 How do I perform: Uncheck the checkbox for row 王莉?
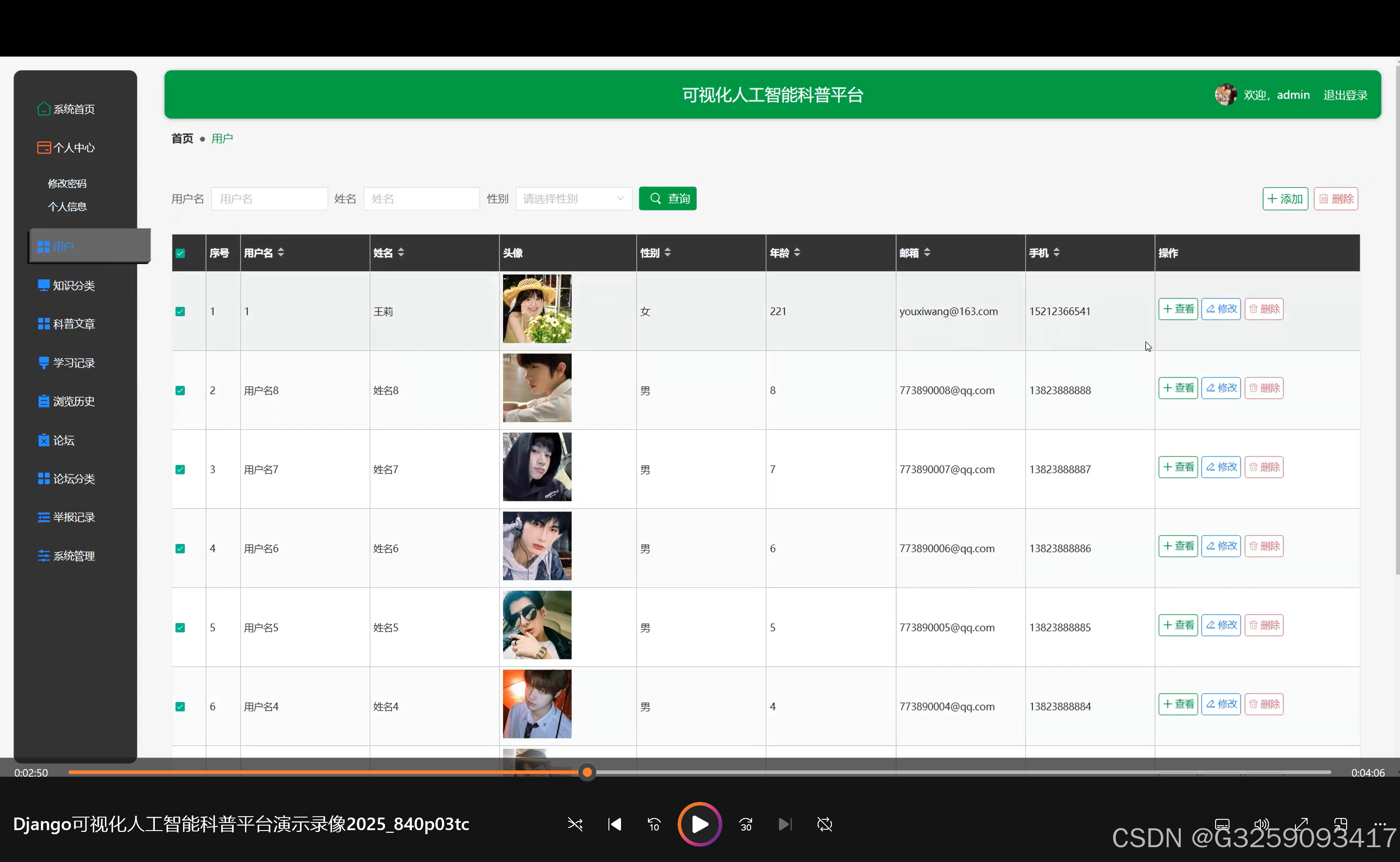pyautogui.click(x=180, y=311)
